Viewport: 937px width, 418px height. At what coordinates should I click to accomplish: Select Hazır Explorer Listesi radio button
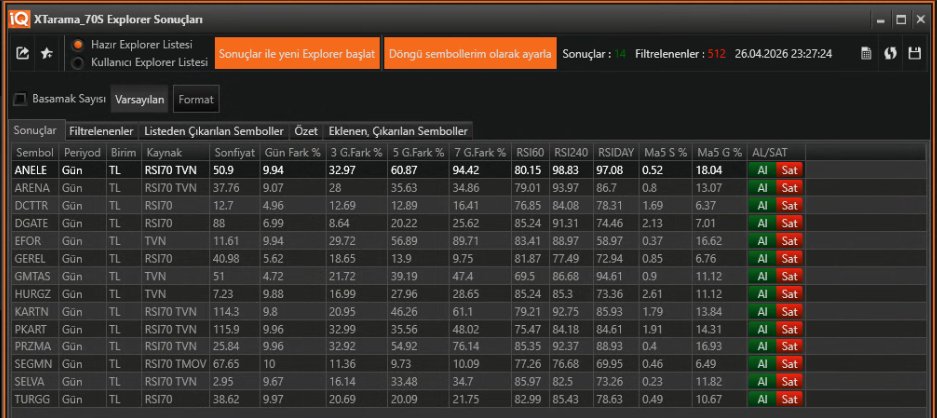click(x=78, y=45)
